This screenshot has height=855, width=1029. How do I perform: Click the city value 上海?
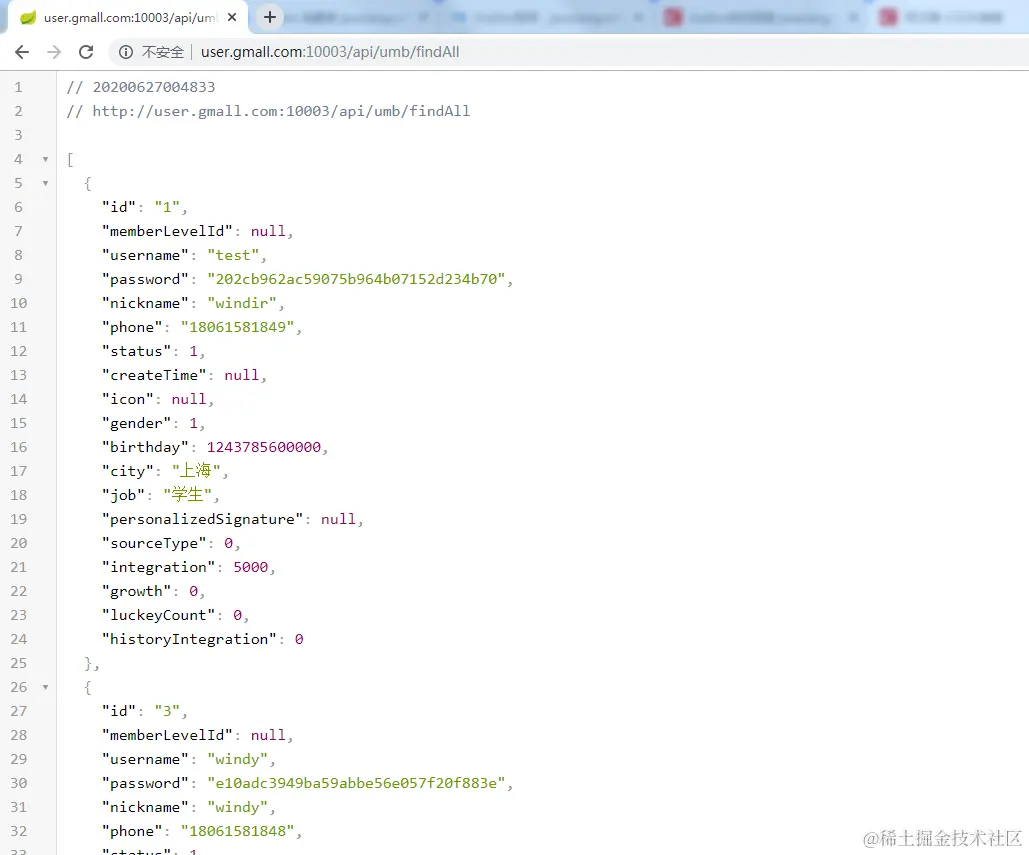[x=196, y=470]
